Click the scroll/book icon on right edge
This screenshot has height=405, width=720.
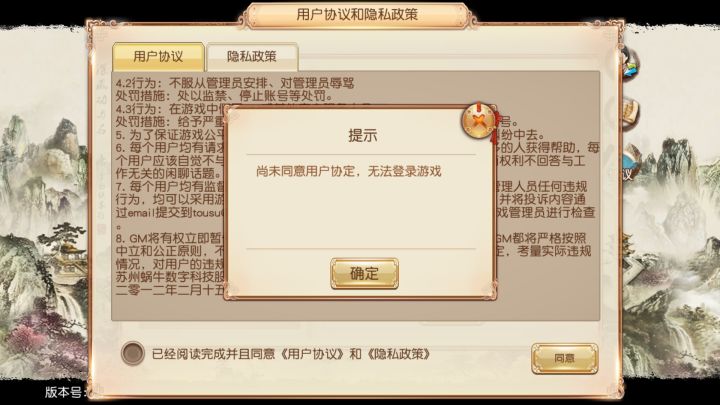pos(631,113)
